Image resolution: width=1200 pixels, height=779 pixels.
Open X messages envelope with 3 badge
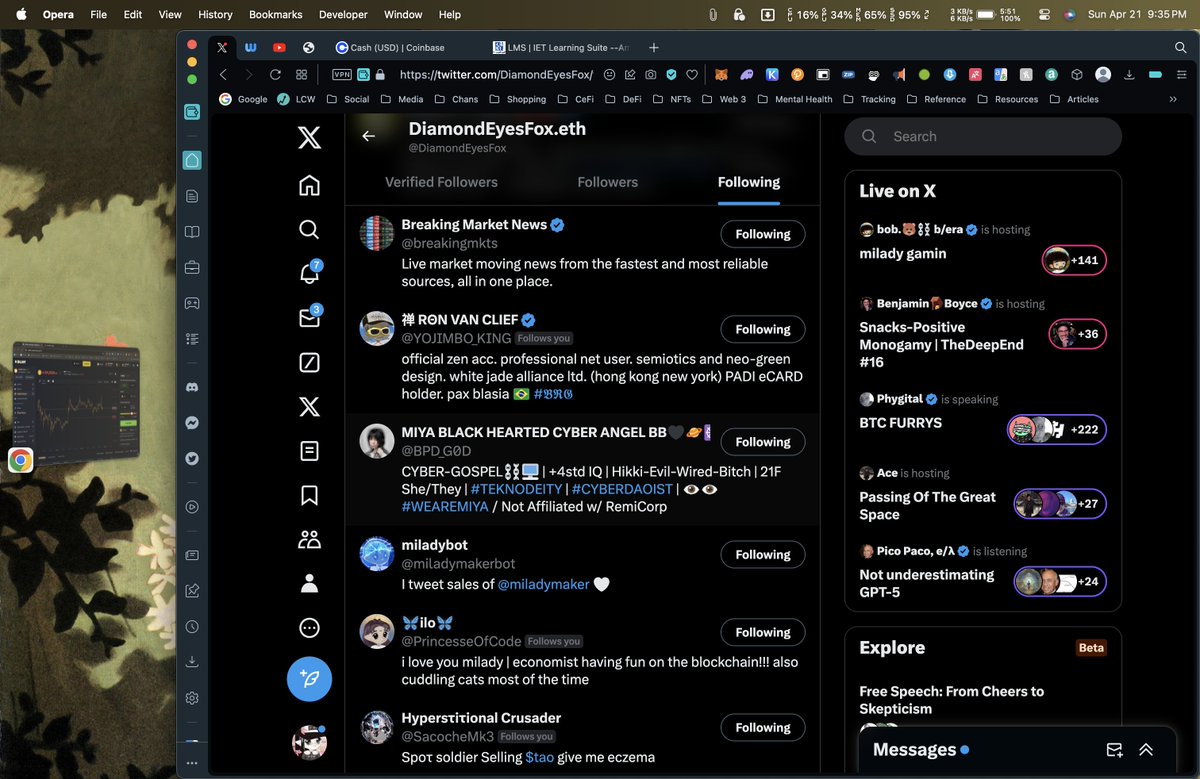(x=309, y=317)
